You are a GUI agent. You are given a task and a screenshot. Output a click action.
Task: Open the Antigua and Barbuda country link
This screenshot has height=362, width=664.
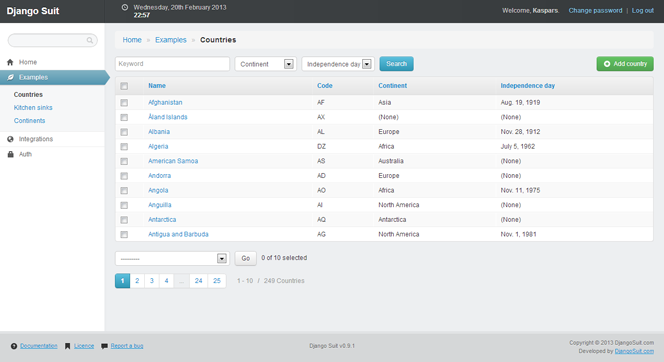tap(178, 234)
